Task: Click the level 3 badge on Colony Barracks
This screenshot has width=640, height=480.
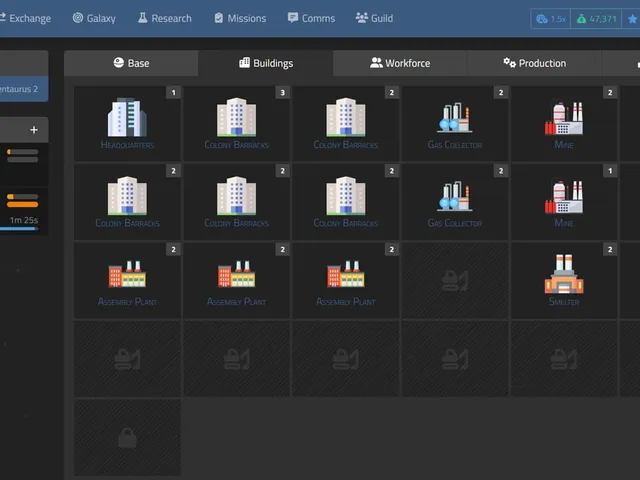Action: 282,93
